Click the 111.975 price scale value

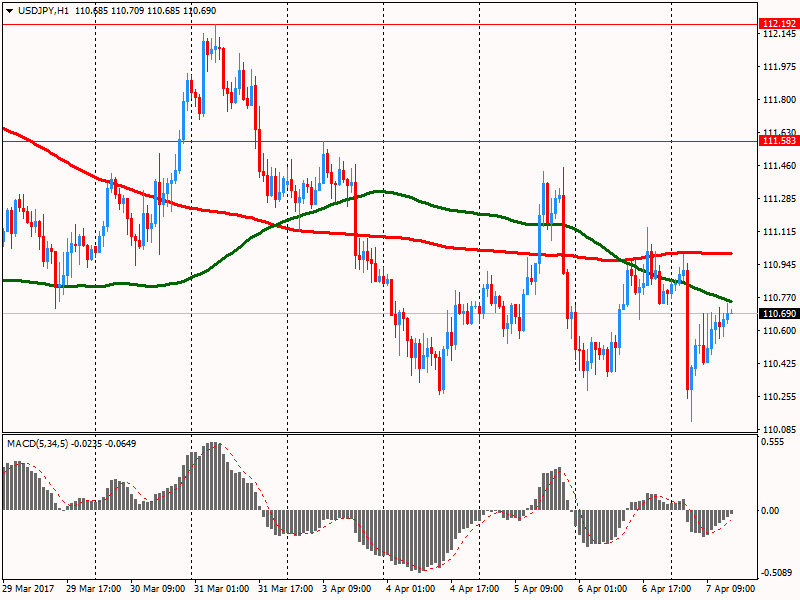click(x=779, y=67)
